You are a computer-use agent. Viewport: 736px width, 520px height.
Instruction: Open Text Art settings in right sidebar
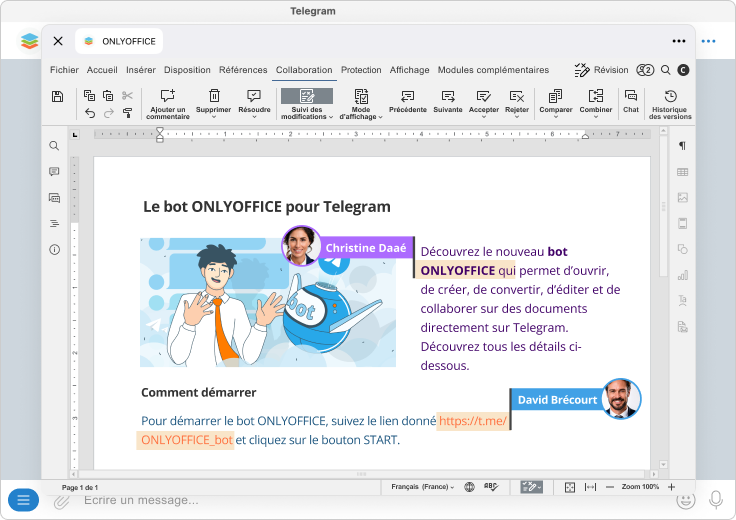point(682,300)
